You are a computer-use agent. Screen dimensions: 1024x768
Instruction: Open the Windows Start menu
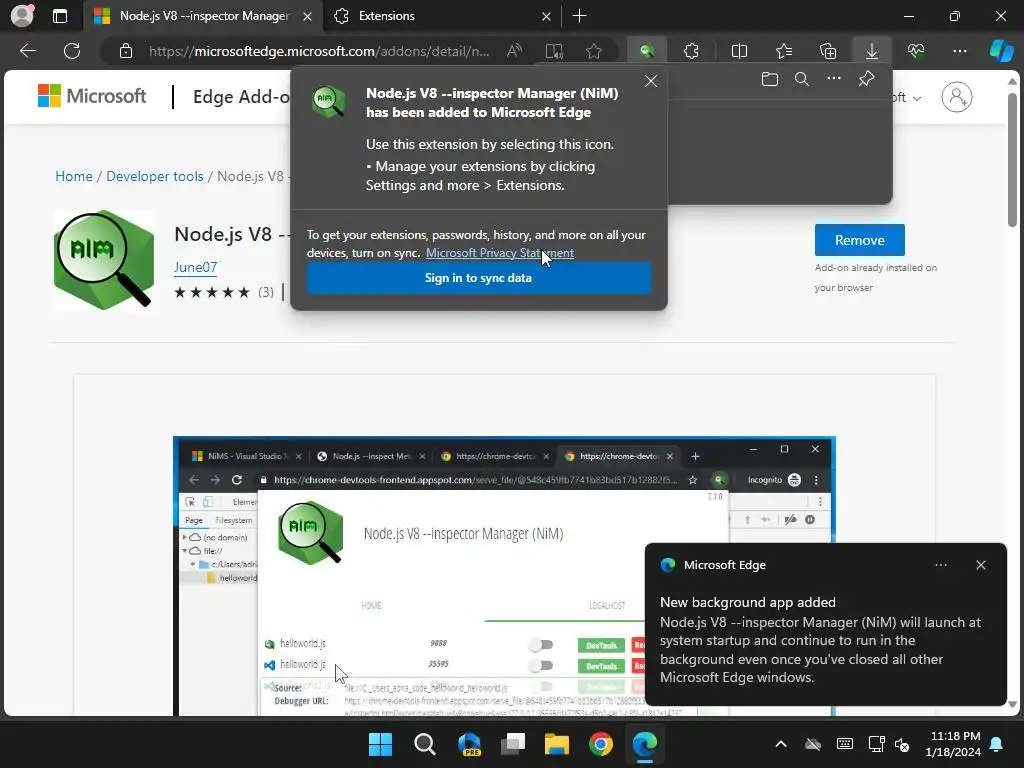[380, 744]
